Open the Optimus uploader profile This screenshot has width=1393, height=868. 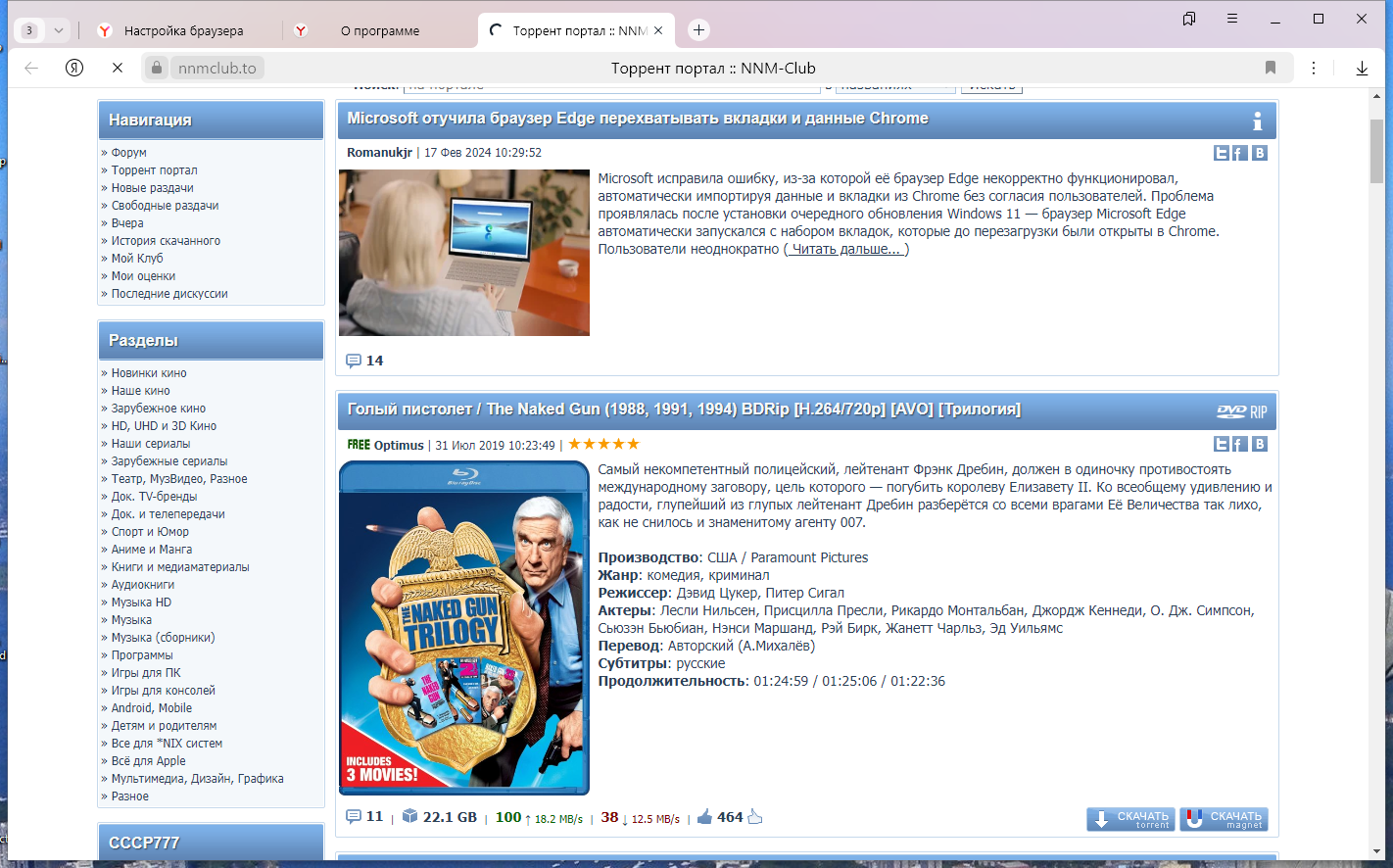[x=399, y=445]
